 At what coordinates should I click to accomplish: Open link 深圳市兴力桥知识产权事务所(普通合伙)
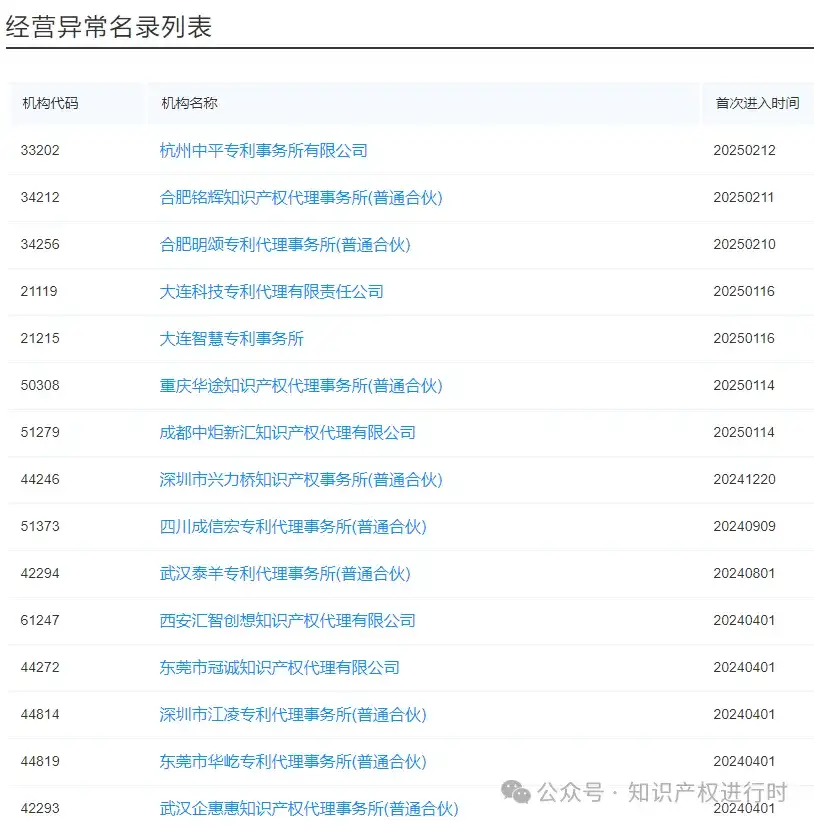(x=301, y=479)
